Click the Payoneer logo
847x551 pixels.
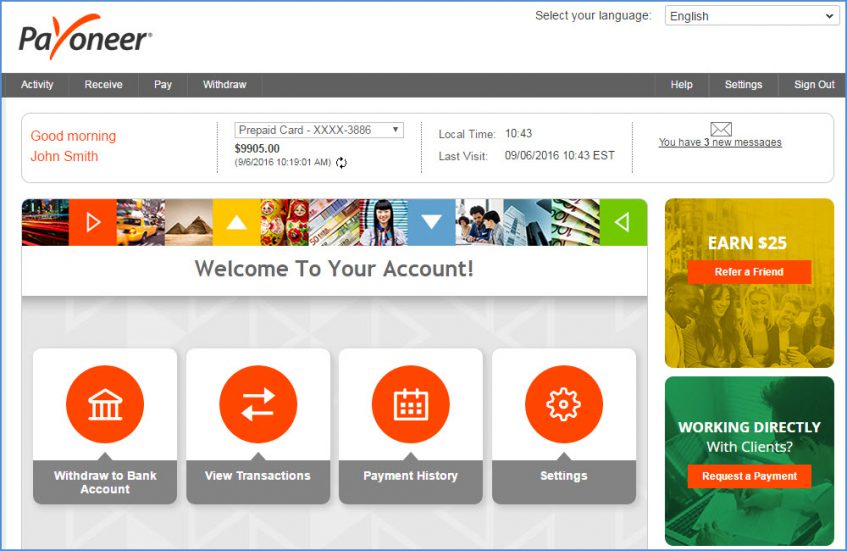[85, 38]
